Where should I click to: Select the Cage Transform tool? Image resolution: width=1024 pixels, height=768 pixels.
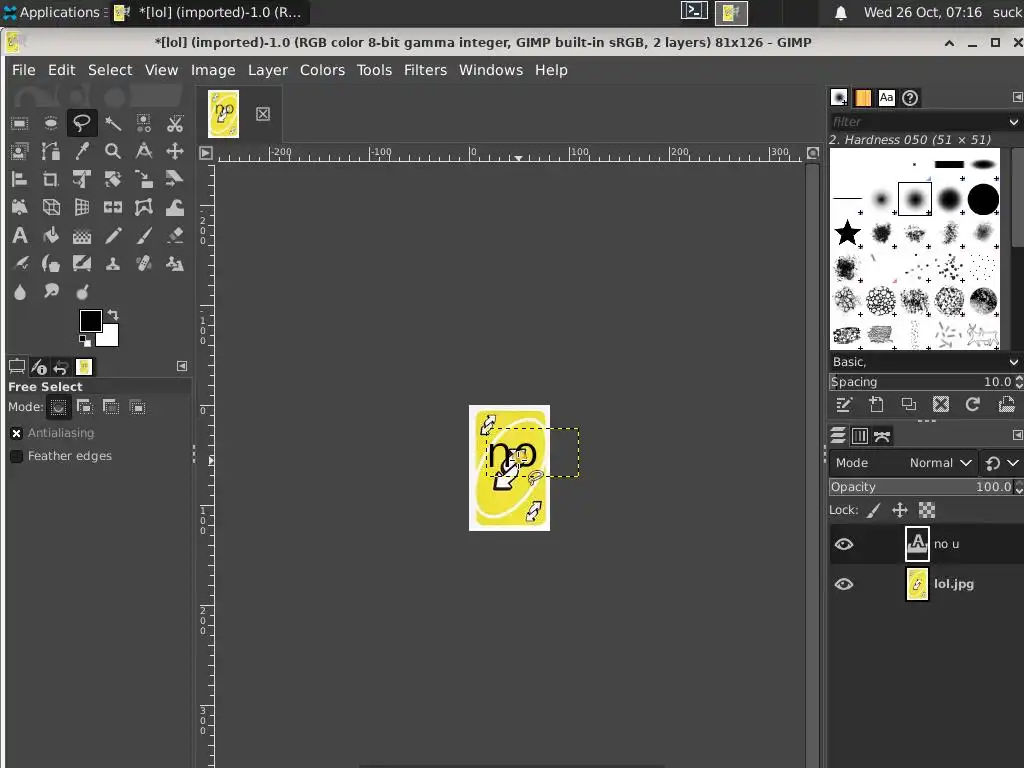144,208
